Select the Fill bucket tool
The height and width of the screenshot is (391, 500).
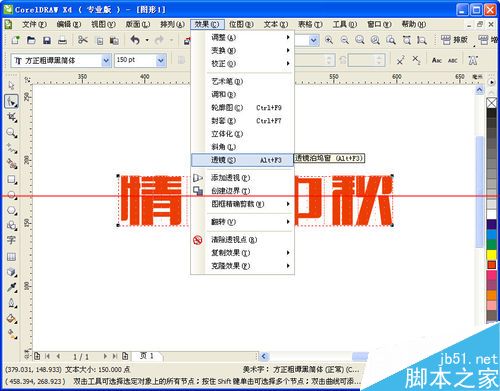[12, 319]
